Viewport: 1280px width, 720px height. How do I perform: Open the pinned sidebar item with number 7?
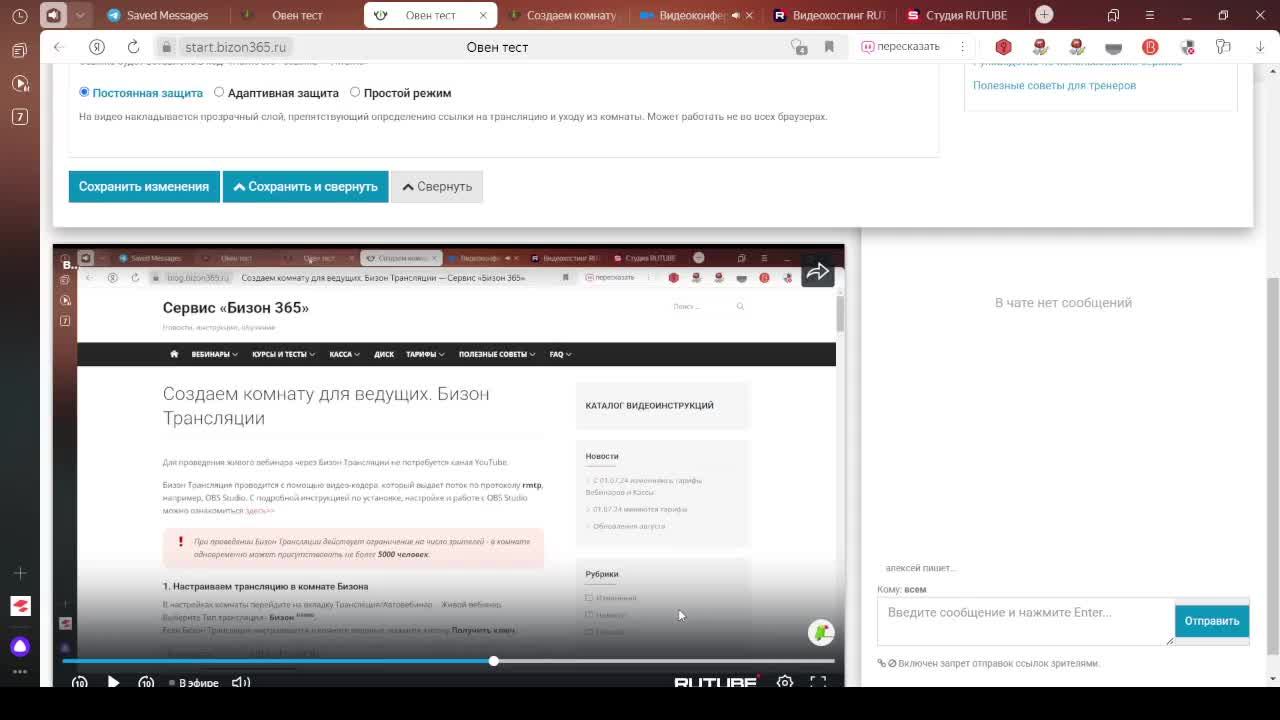coord(20,117)
